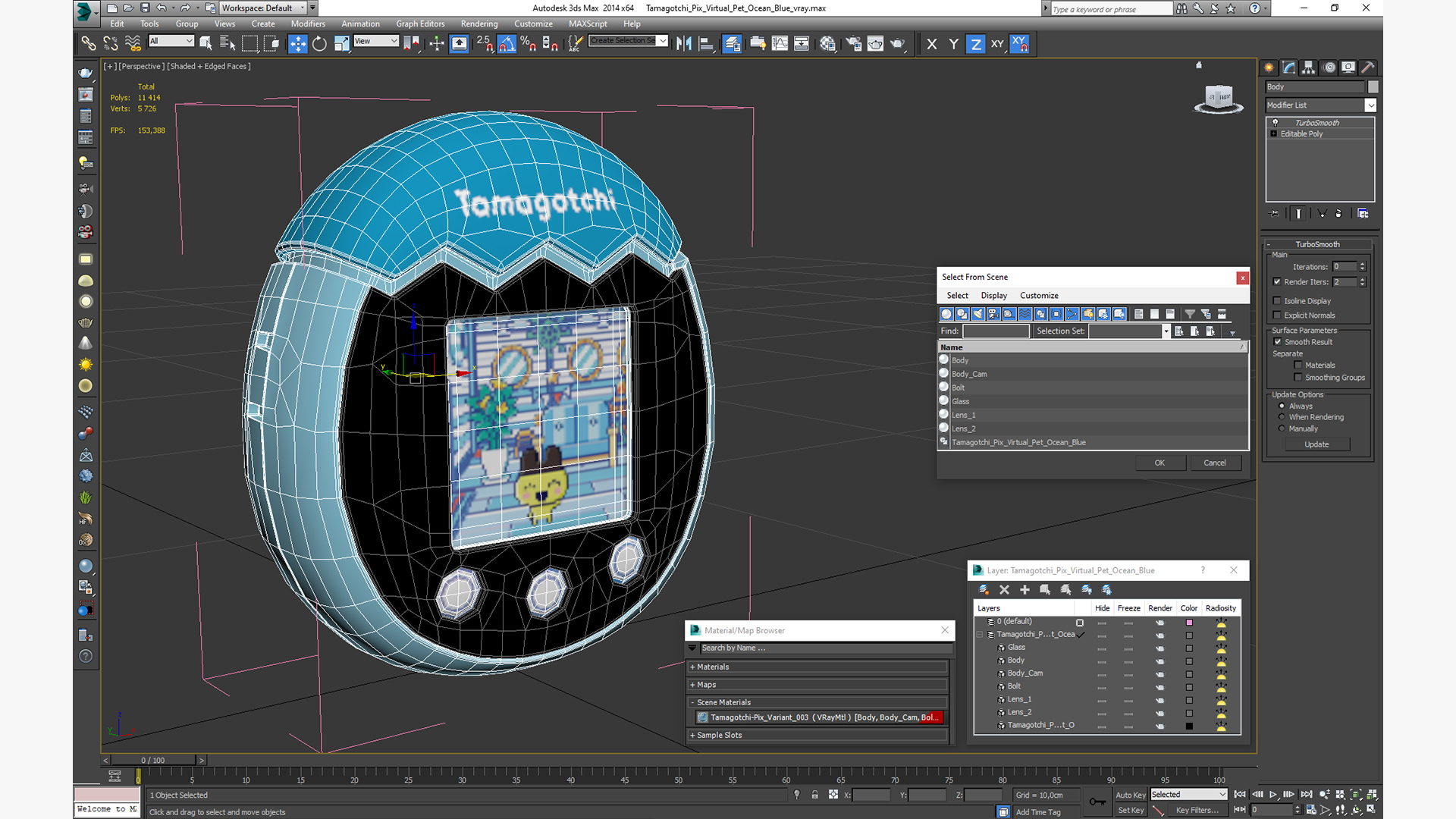
Task: Open Hierarchy command panel tab
Action: coord(1308,67)
